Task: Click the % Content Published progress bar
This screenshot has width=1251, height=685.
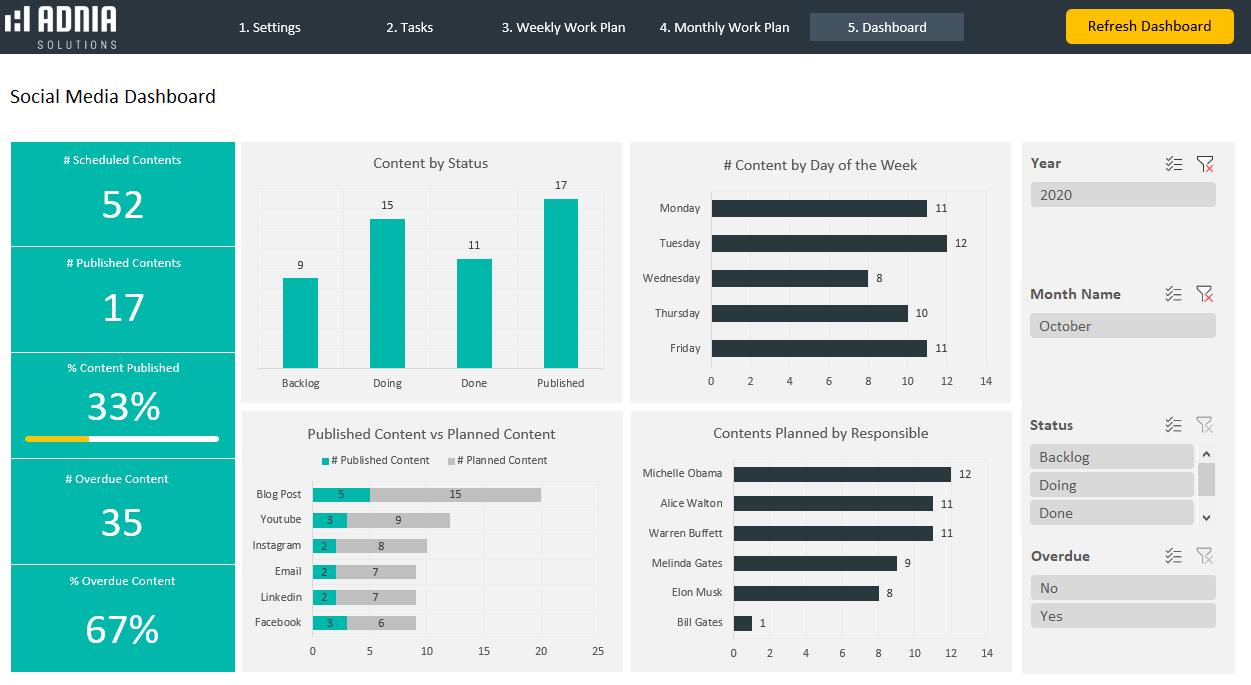Action: pyautogui.click(x=122, y=438)
